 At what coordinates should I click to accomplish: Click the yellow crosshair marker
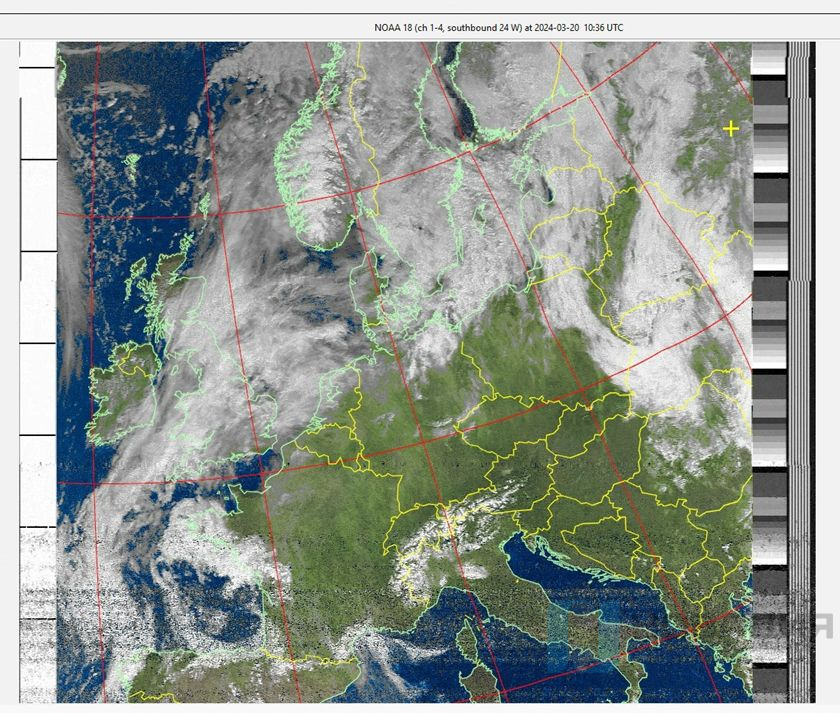tap(731, 129)
